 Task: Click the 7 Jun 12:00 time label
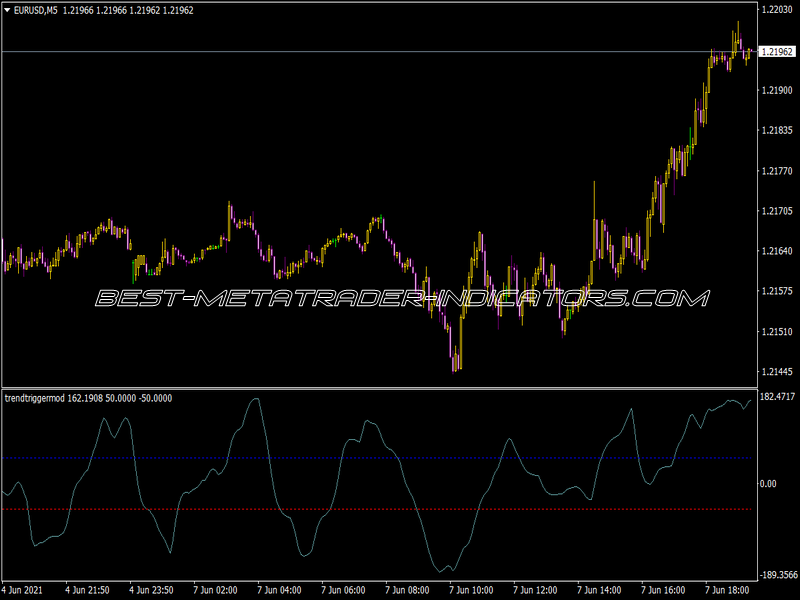tap(535, 590)
